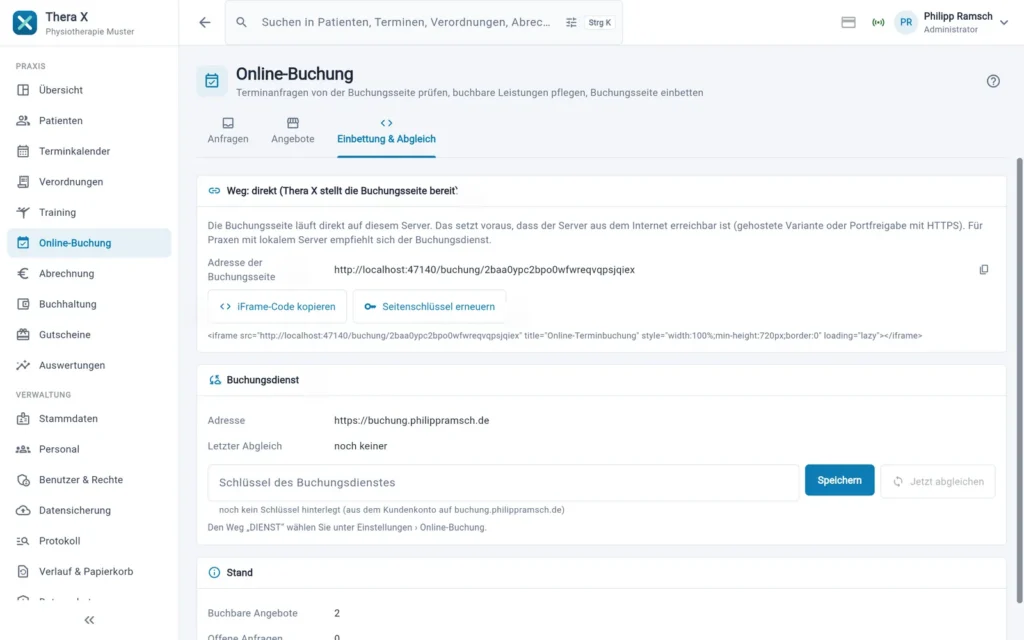Viewport: 1024px width, 640px height.
Task: Switch to the Angebote tab
Action: coord(293,131)
